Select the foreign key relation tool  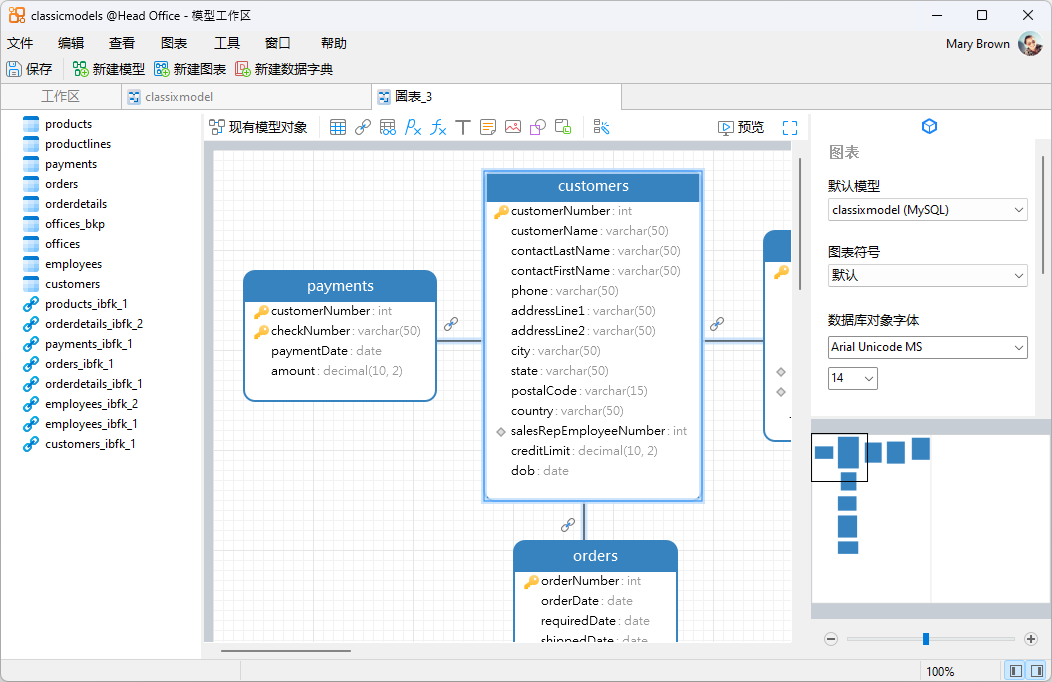tap(363, 127)
